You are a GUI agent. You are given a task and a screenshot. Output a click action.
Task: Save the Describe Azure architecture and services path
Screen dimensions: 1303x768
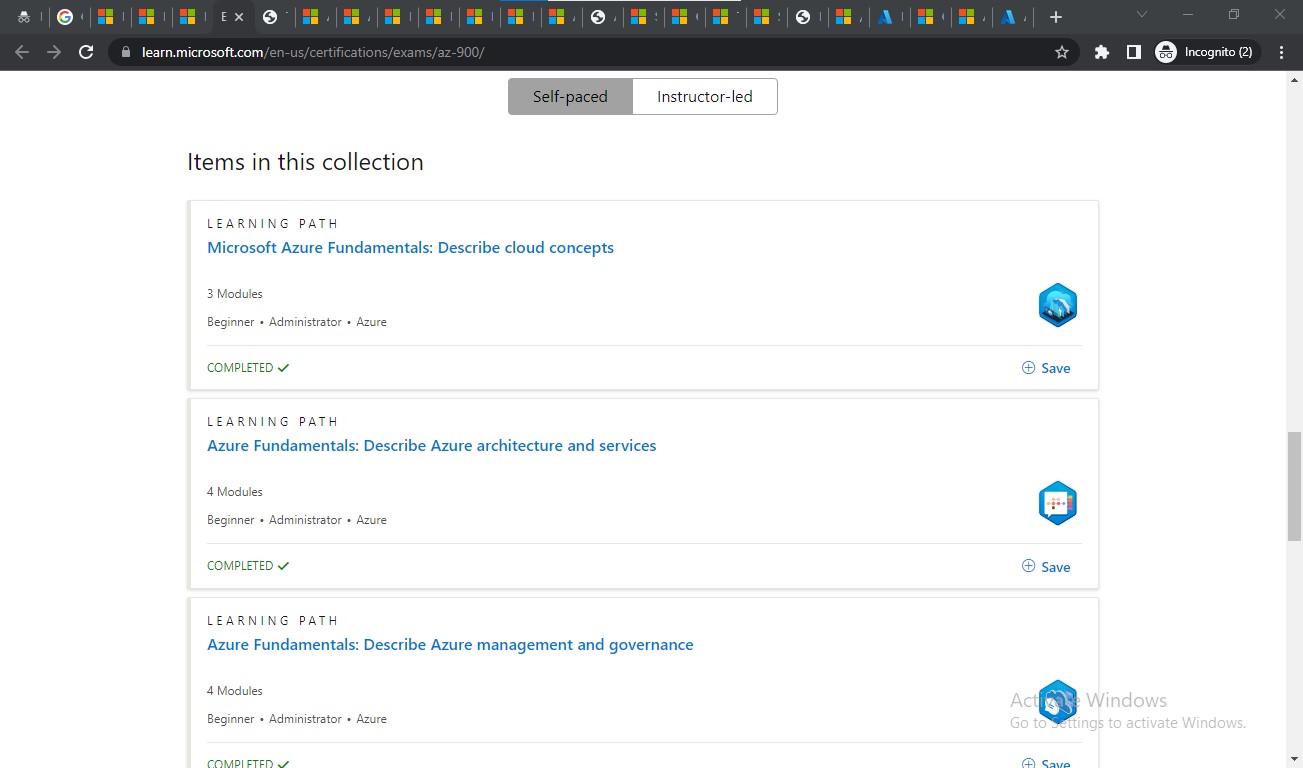(x=1046, y=566)
